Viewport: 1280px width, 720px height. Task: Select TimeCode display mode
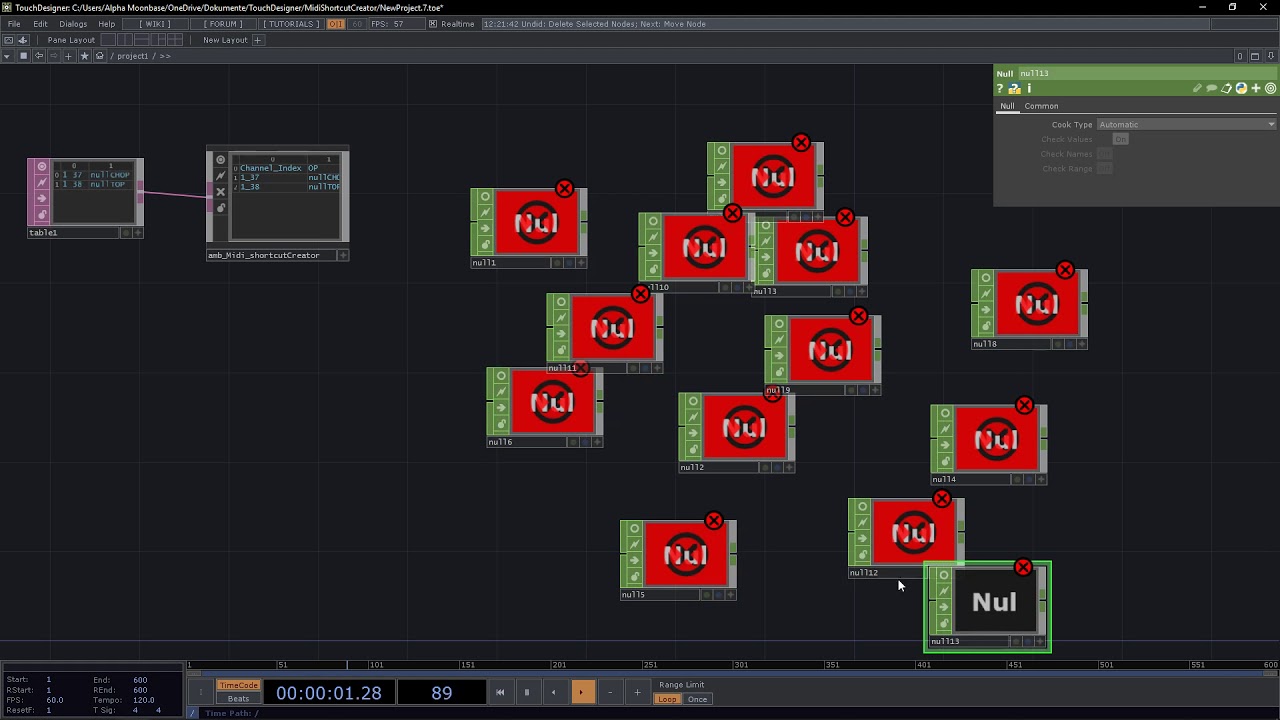click(x=239, y=686)
